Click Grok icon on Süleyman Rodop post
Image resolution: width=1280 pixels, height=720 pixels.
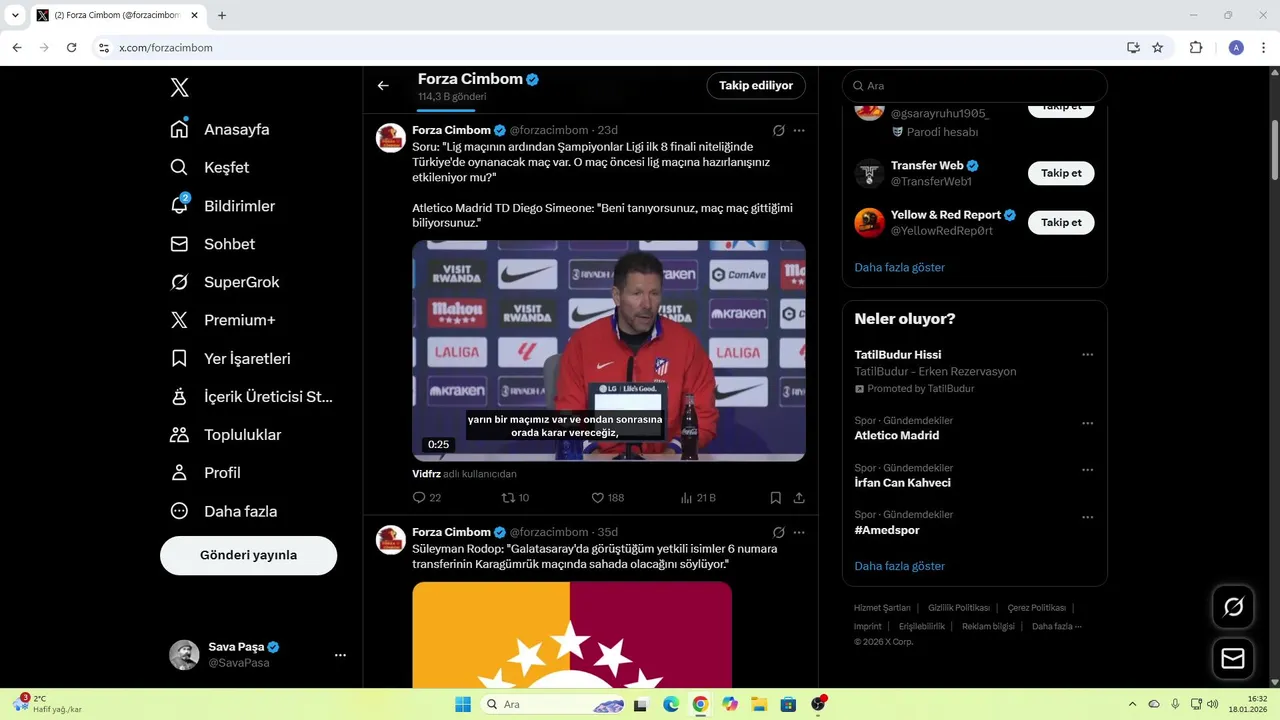(x=778, y=532)
